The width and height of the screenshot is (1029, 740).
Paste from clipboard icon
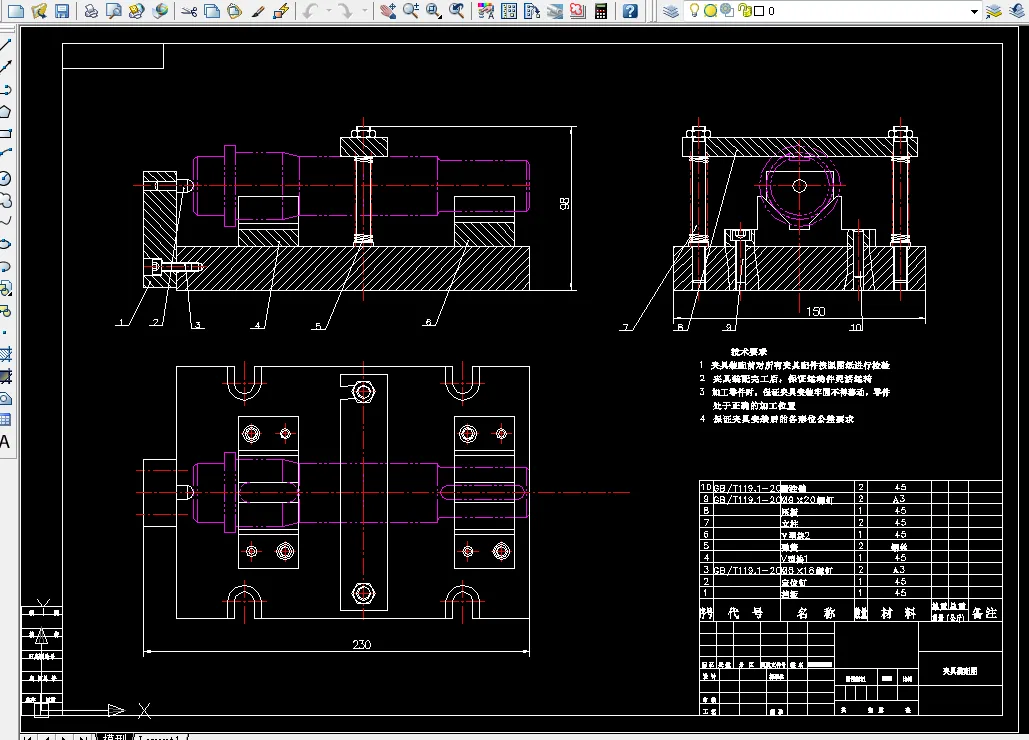pos(234,10)
